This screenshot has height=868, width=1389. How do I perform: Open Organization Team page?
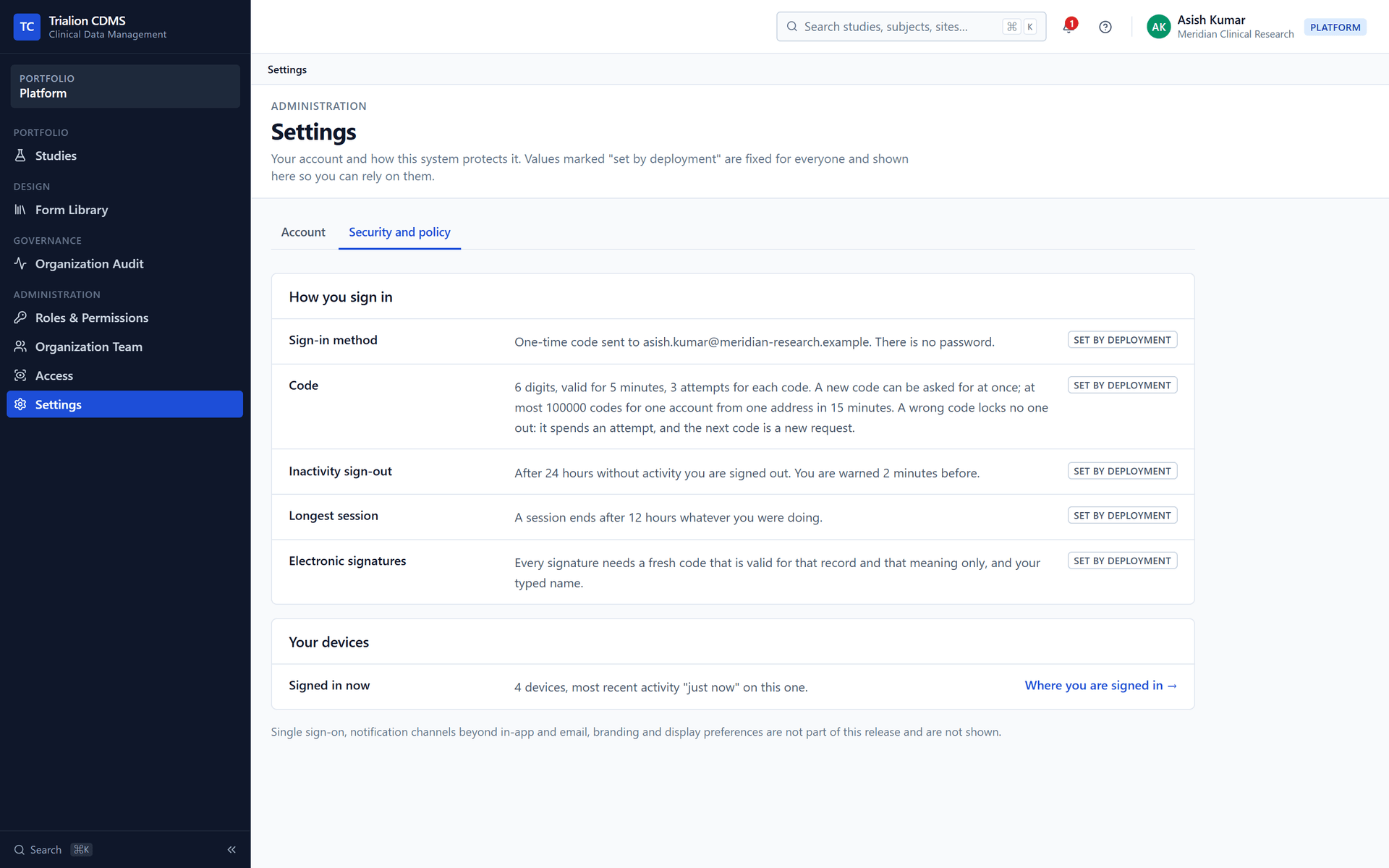pos(124,346)
